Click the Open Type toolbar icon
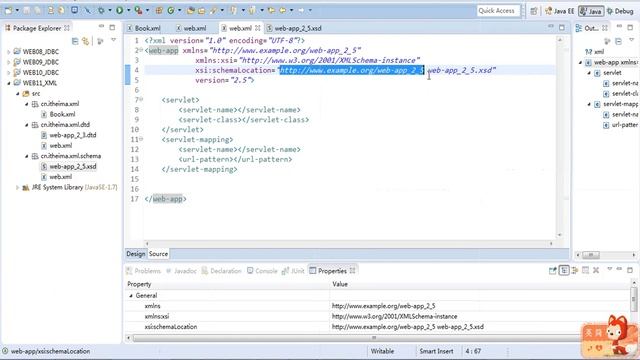 click(190, 10)
